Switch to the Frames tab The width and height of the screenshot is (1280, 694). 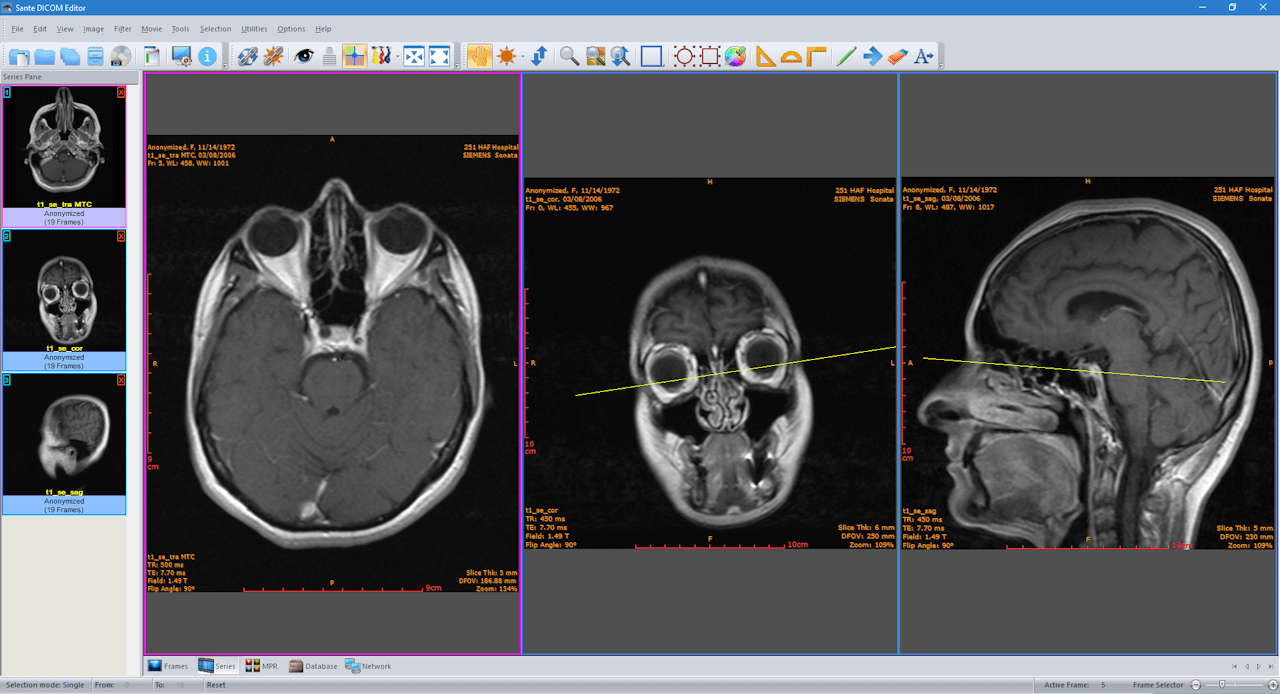click(x=168, y=666)
